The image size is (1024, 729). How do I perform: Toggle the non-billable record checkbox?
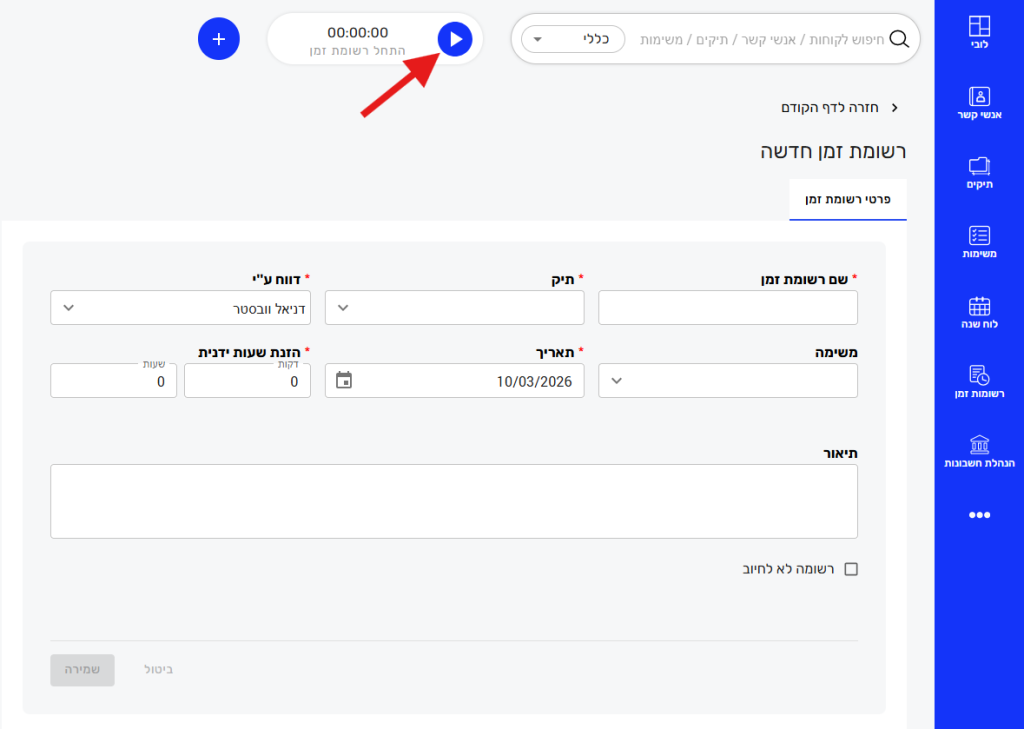[851, 569]
